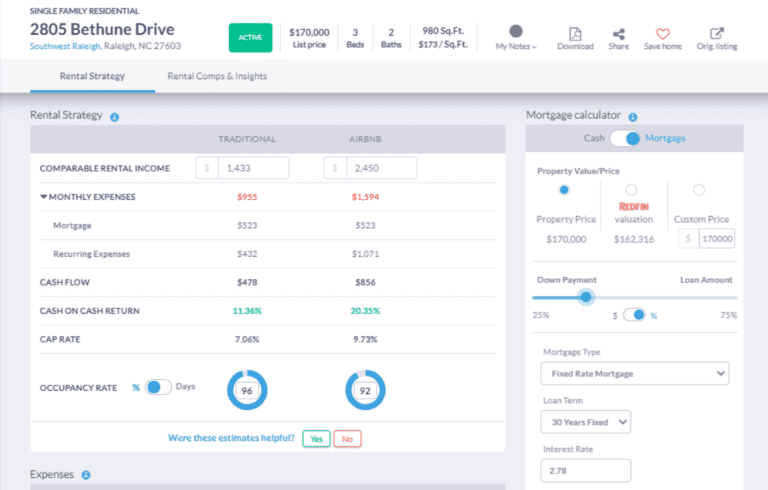This screenshot has width=768, height=490.
Task: Toggle occupancy rate between percent and Days
Action: pos(158,387)
